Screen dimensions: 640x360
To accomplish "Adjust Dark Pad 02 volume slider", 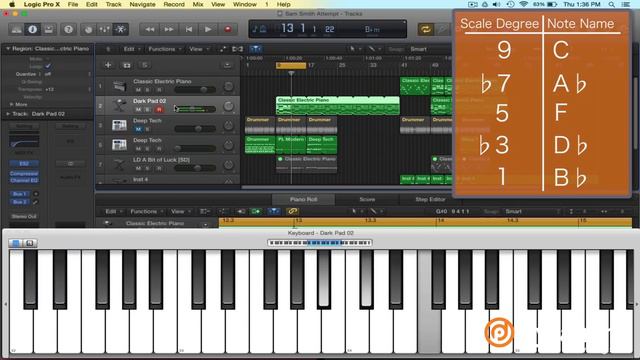I will tap(195, 109).
